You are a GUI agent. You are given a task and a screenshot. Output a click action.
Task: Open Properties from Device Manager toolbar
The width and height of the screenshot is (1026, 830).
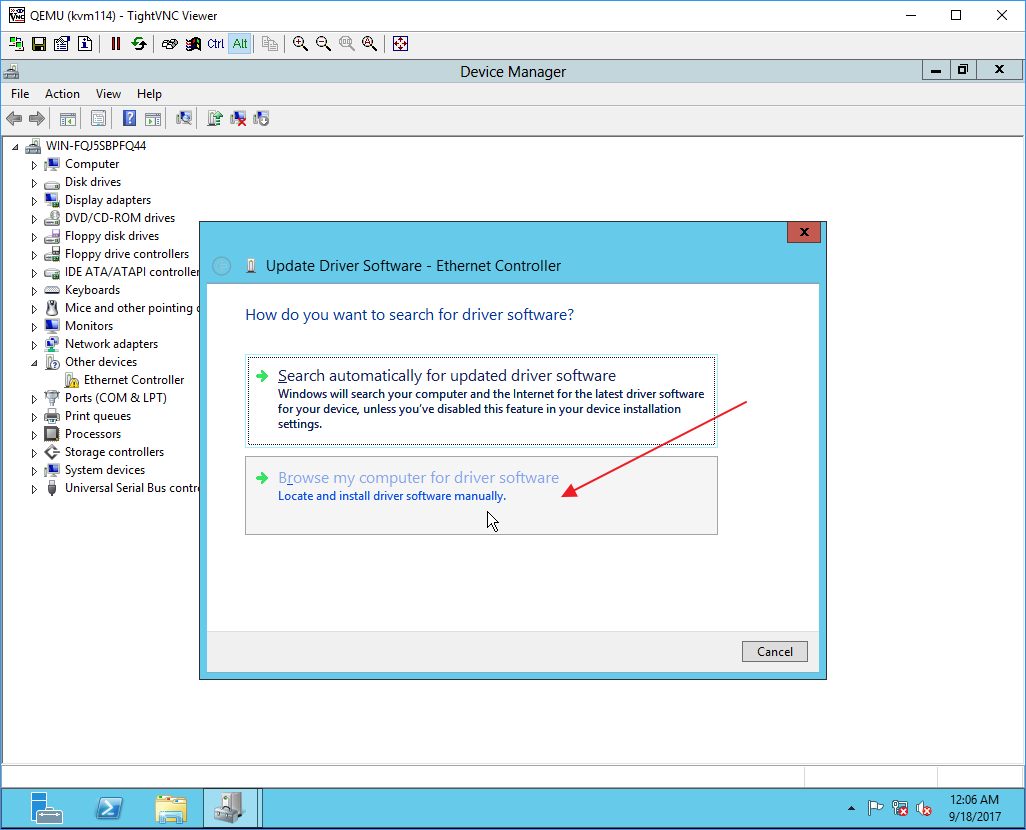[98, 118]
